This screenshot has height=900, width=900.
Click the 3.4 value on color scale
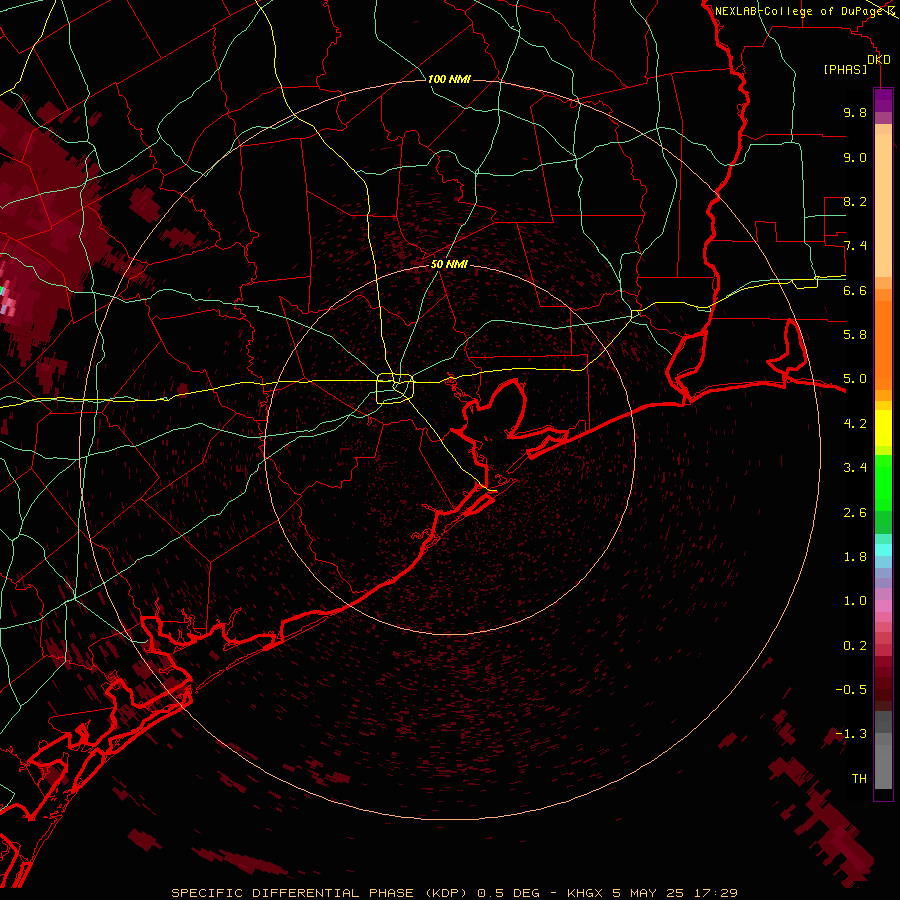855,468
